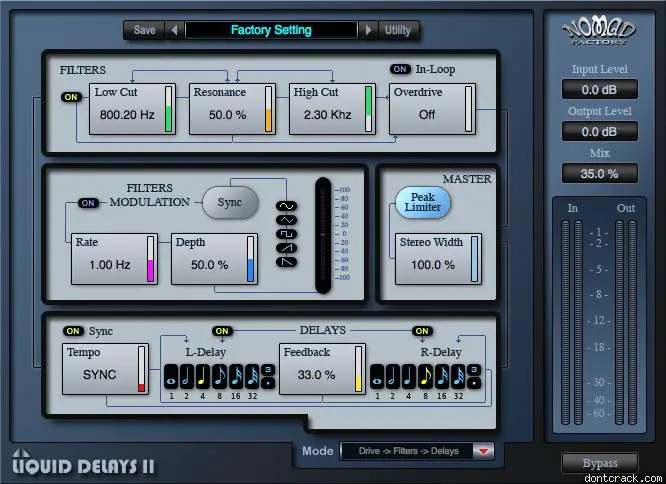666x484 pixels.
Task: Toggle the R-Delay triplet modifier
Action: [474, 370]
